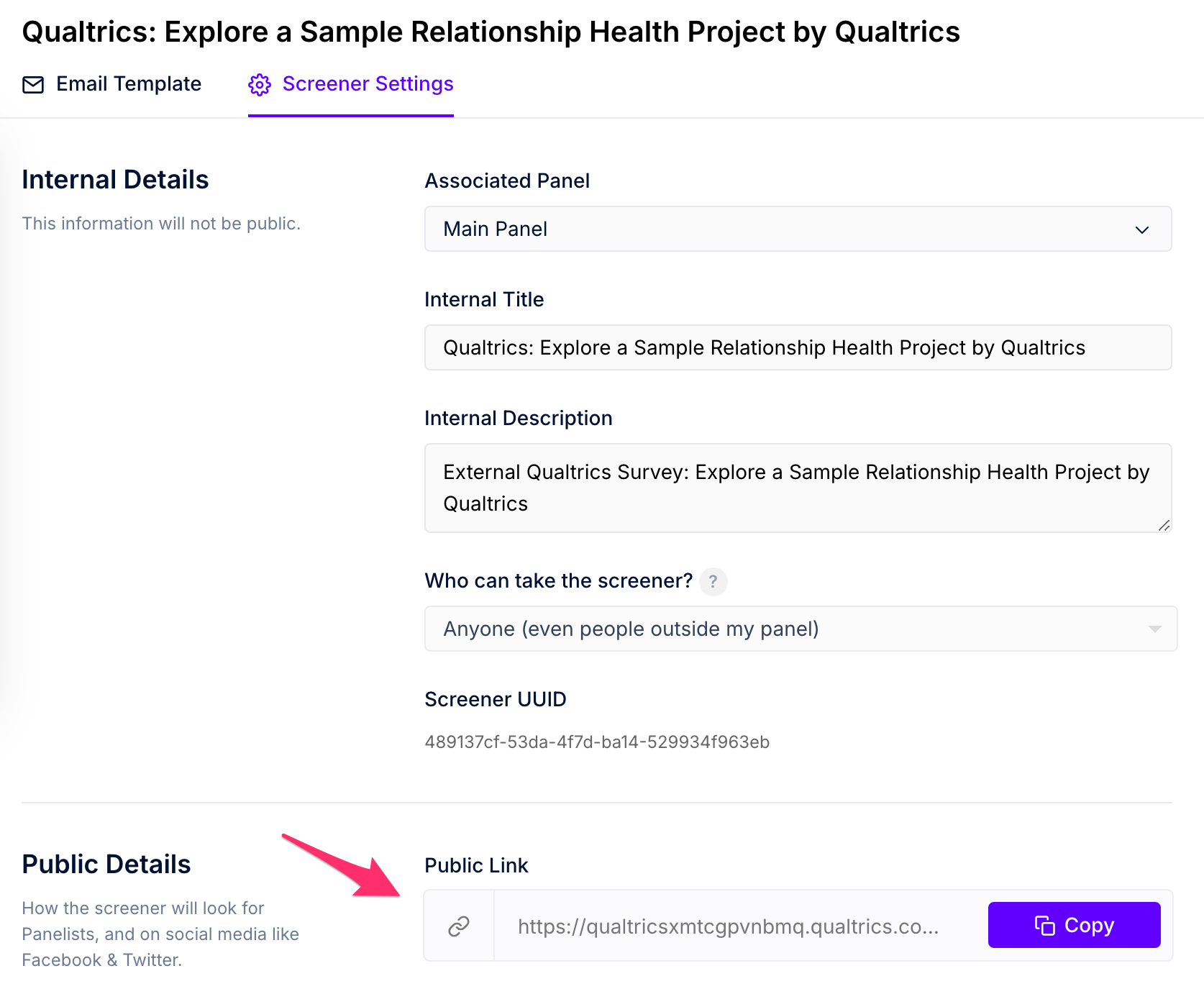This screenshot has width=1204, height=994.
Task: Click the envelope icon beside Email Template
Action: click(33, 85)
